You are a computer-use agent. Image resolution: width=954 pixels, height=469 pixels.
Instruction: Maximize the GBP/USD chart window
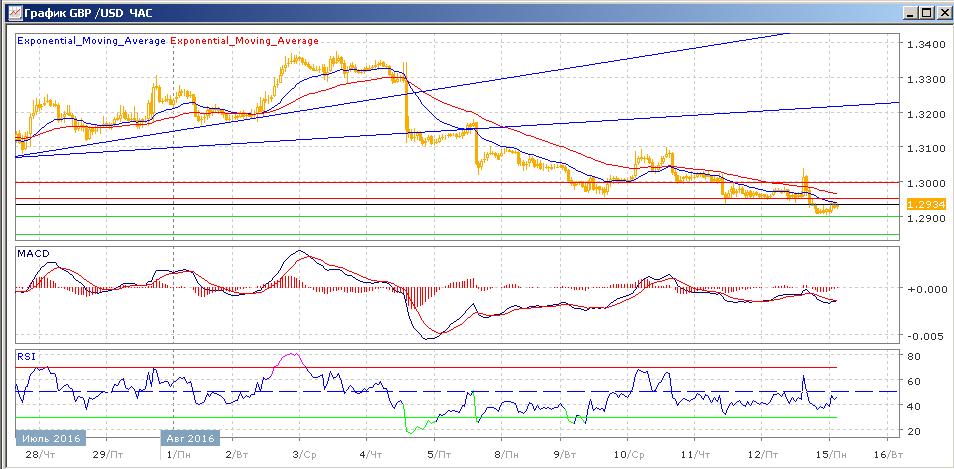click(x=922, y=12)
